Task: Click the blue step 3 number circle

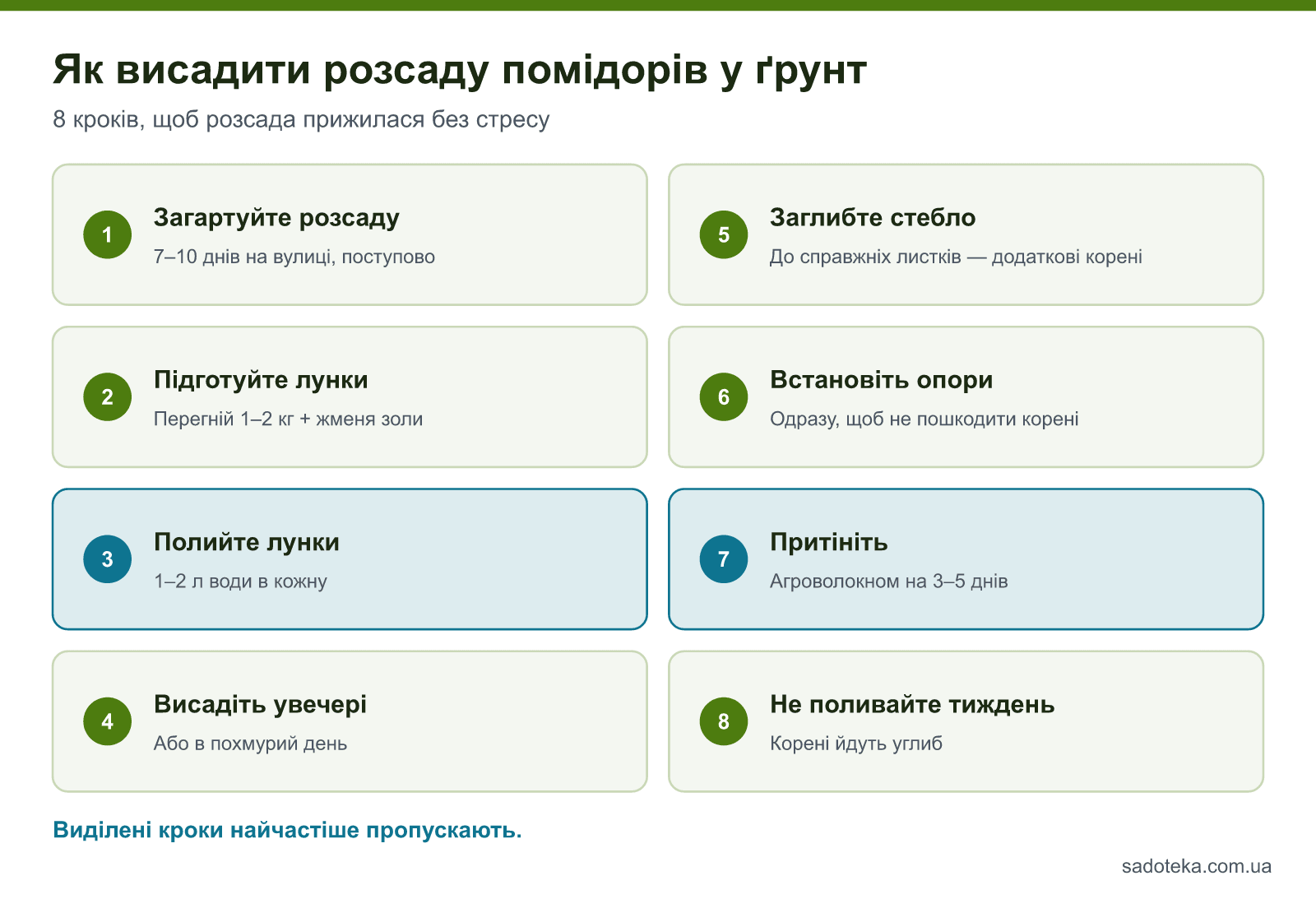Action: (x=107, y=559)
